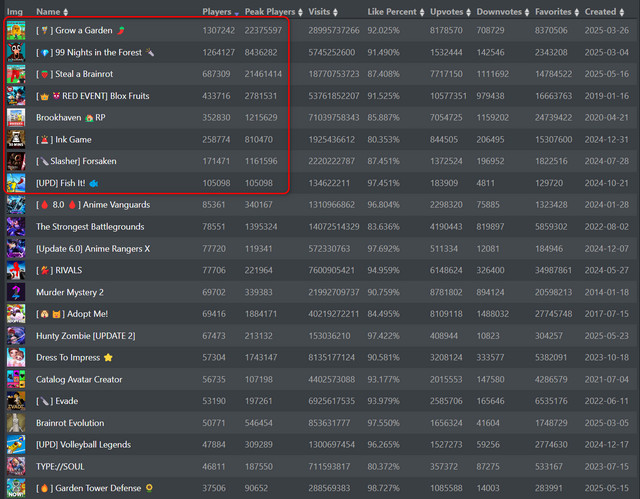Sort table by Players column
This screenshot has height=499, width=640.
220,12
